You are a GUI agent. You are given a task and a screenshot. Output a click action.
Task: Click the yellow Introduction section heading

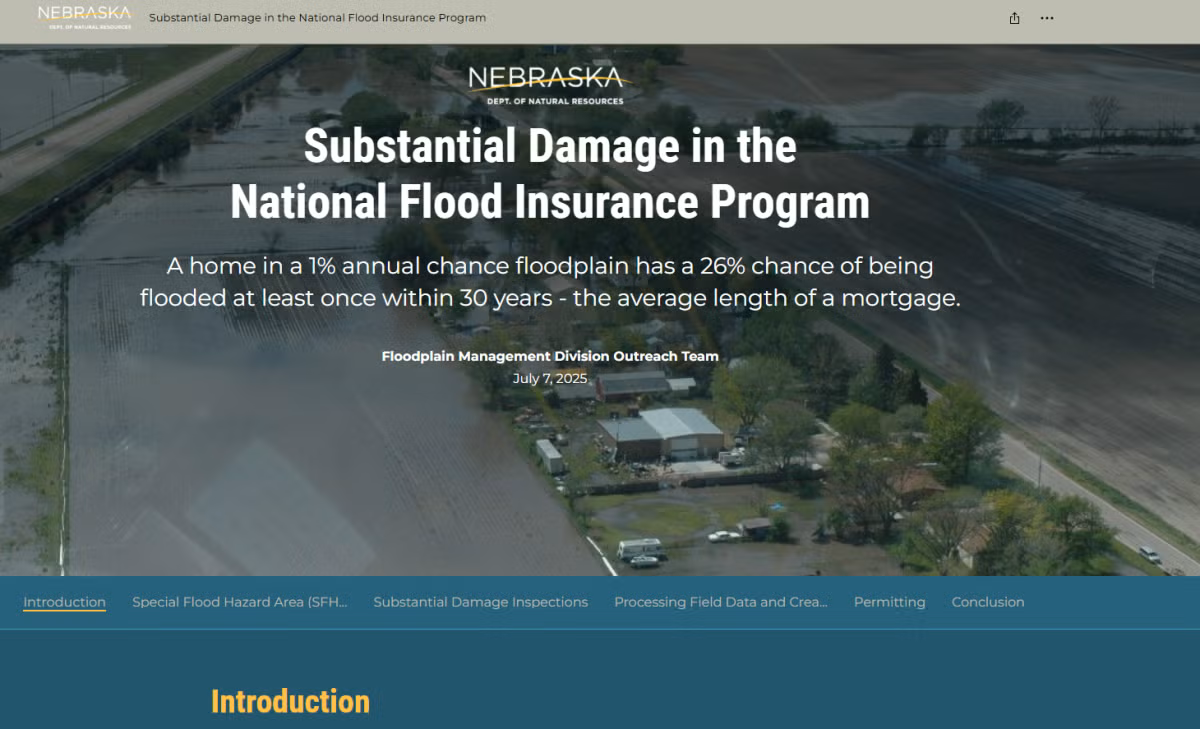coord(289,701)
